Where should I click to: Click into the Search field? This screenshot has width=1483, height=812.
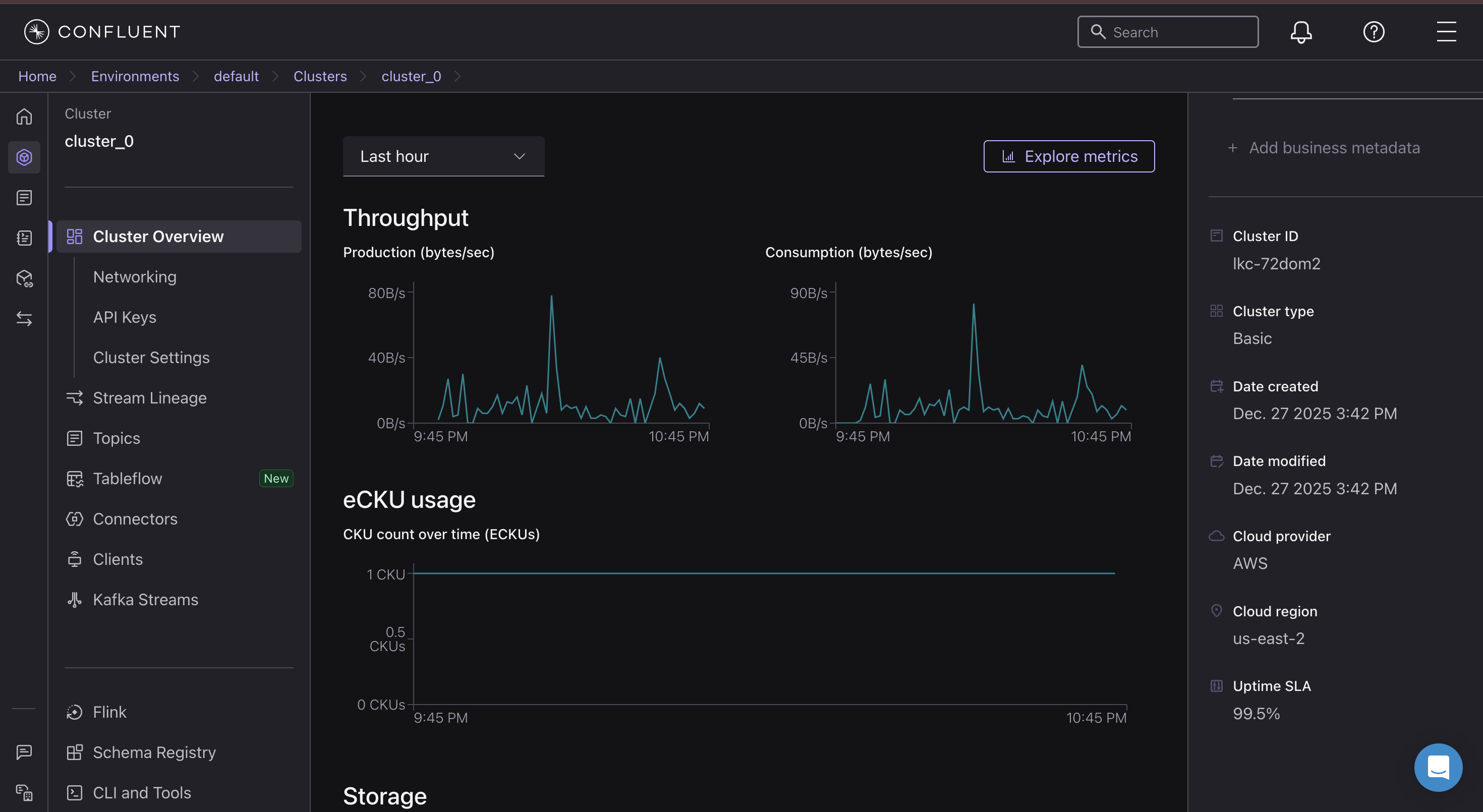pos(1168,32)
